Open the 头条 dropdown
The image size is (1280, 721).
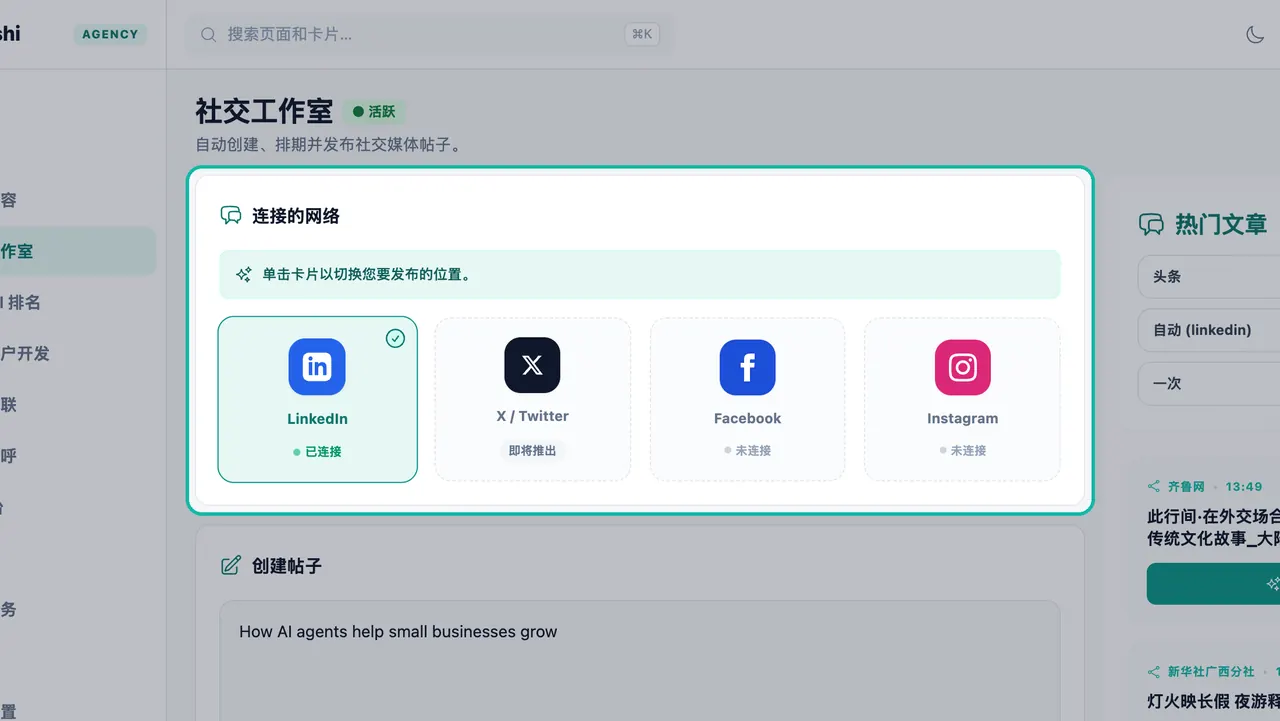point(1209,276)
